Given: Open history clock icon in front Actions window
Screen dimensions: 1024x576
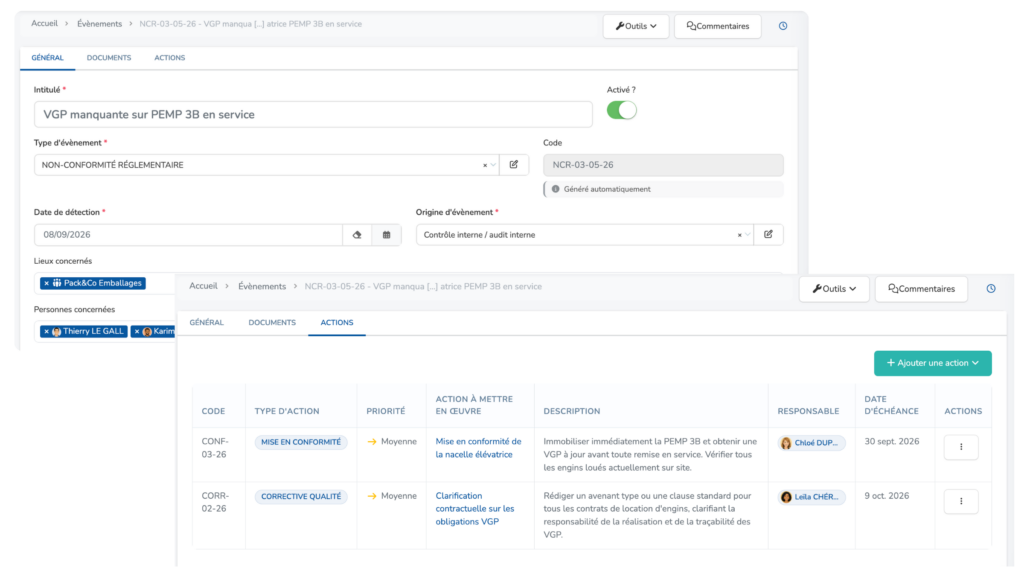Looking at the screenshot, I should point(991,289).
